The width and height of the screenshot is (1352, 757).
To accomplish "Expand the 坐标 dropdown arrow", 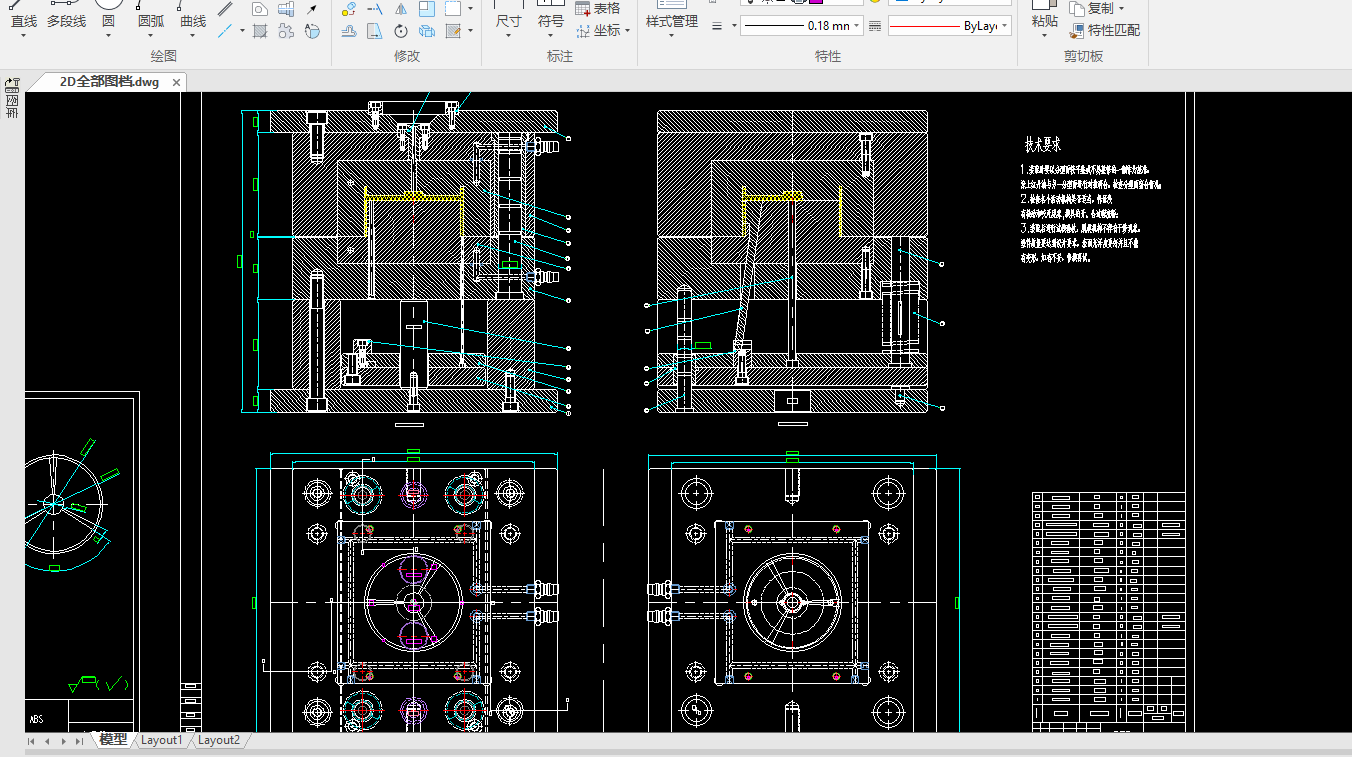I will coord(627,31).
